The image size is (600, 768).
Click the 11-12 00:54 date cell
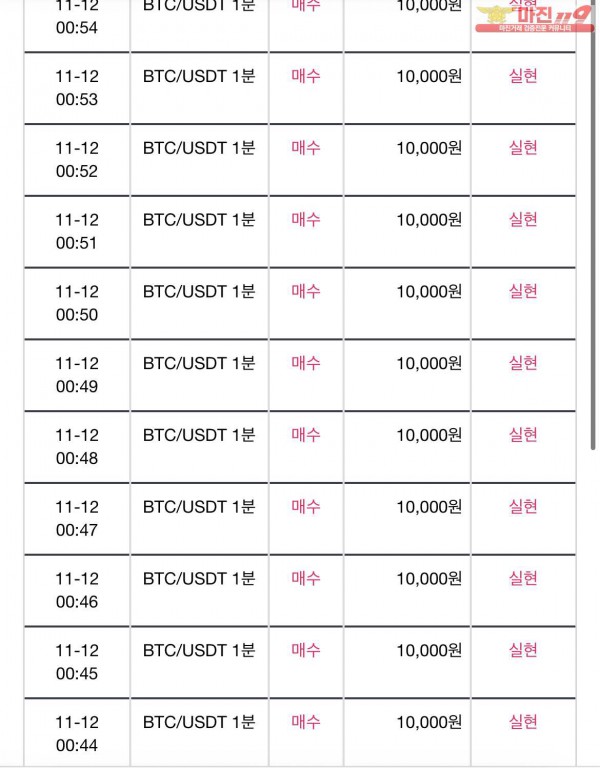tap(77, 16)
